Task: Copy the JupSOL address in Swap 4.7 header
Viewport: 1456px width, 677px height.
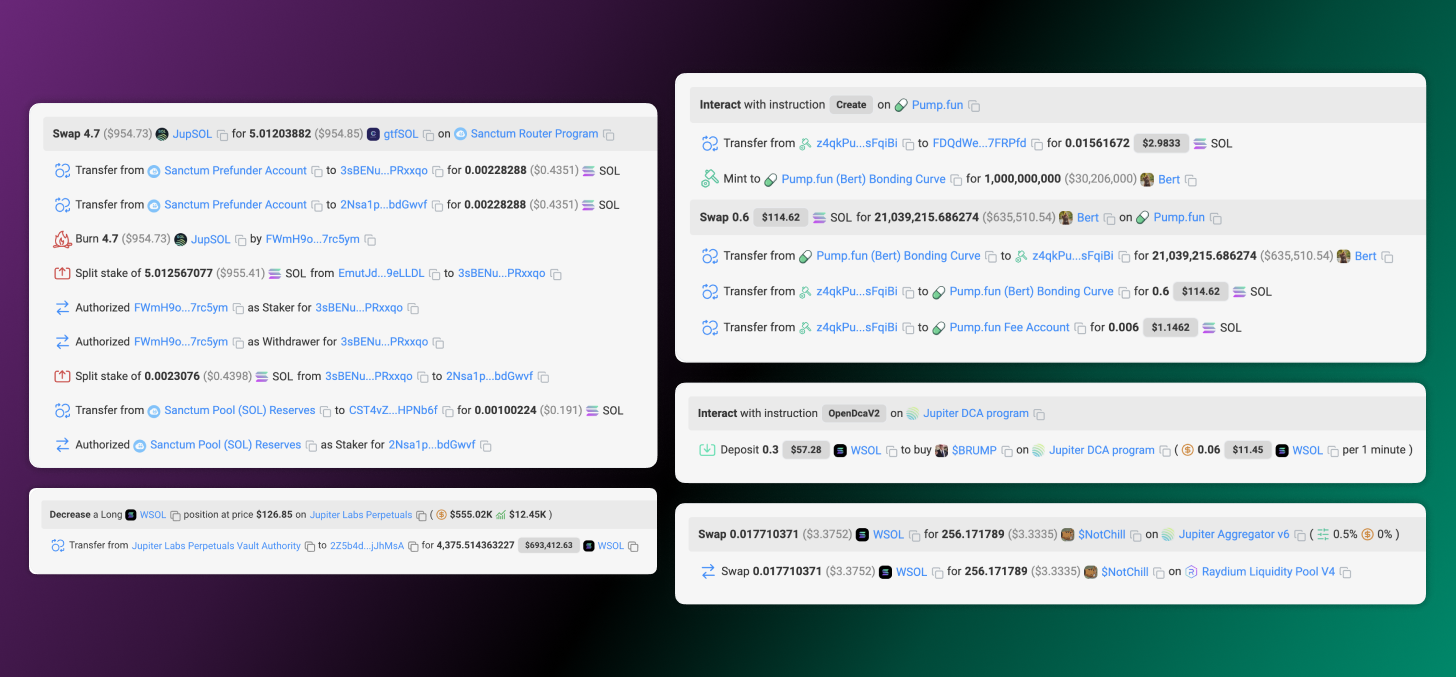Action: [223, 134]
